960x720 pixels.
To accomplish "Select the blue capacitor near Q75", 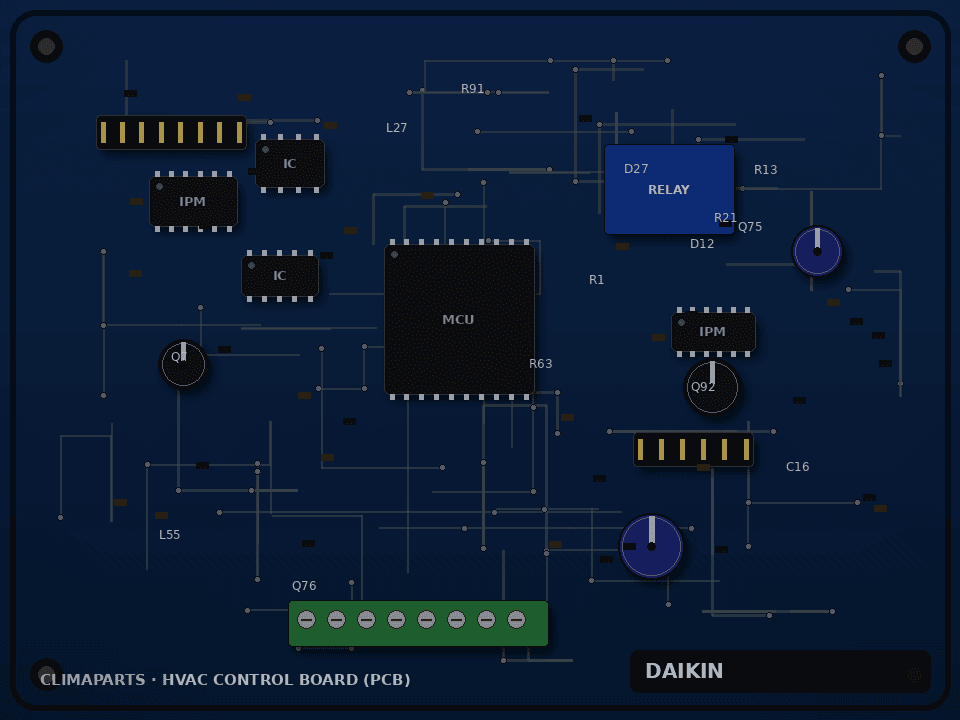I will tap(817, 251).
